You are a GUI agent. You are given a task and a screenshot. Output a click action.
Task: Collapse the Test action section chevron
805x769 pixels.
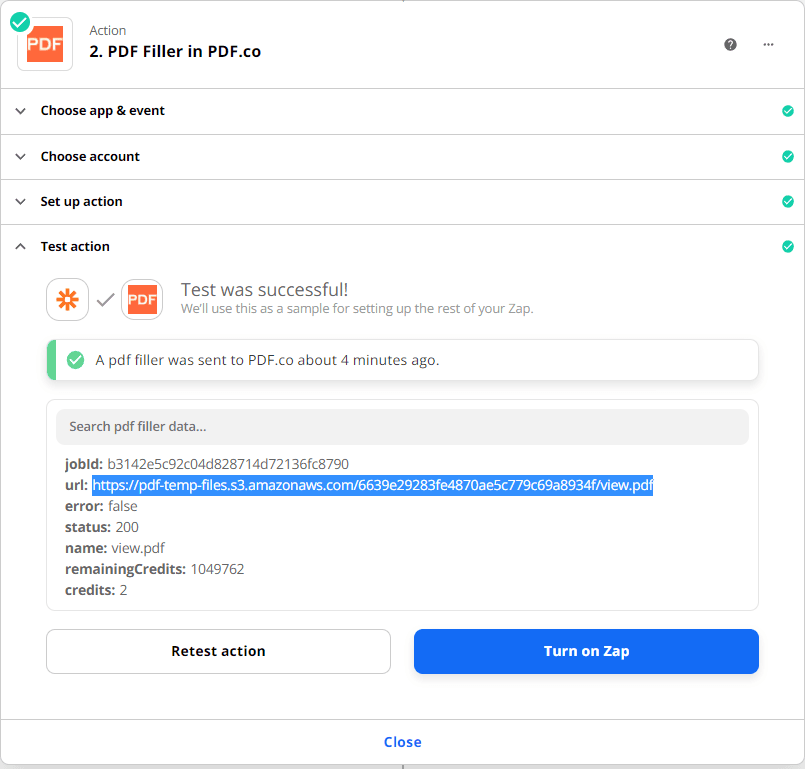click(x=20, y=247)
